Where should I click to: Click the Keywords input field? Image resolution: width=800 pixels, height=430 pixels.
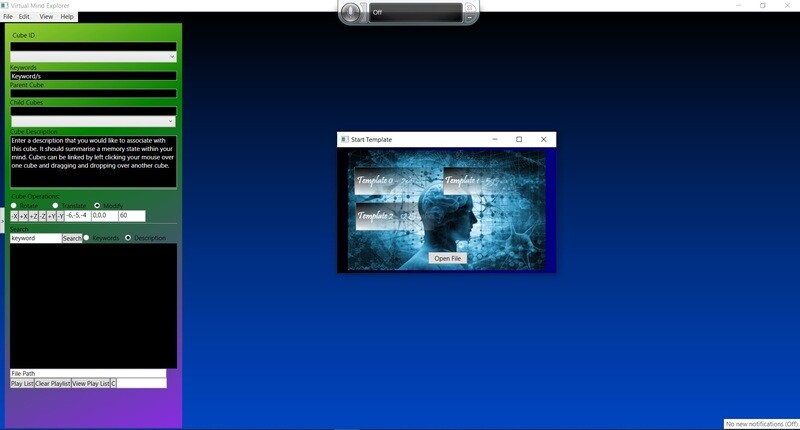point(93,76)
